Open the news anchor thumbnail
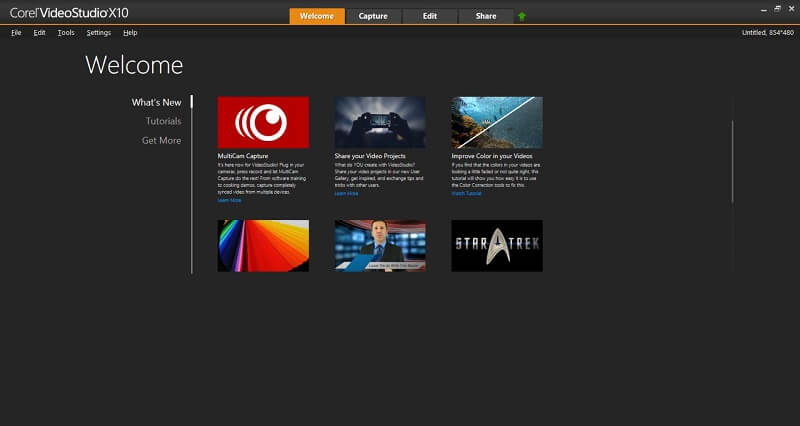 (380, 245)
